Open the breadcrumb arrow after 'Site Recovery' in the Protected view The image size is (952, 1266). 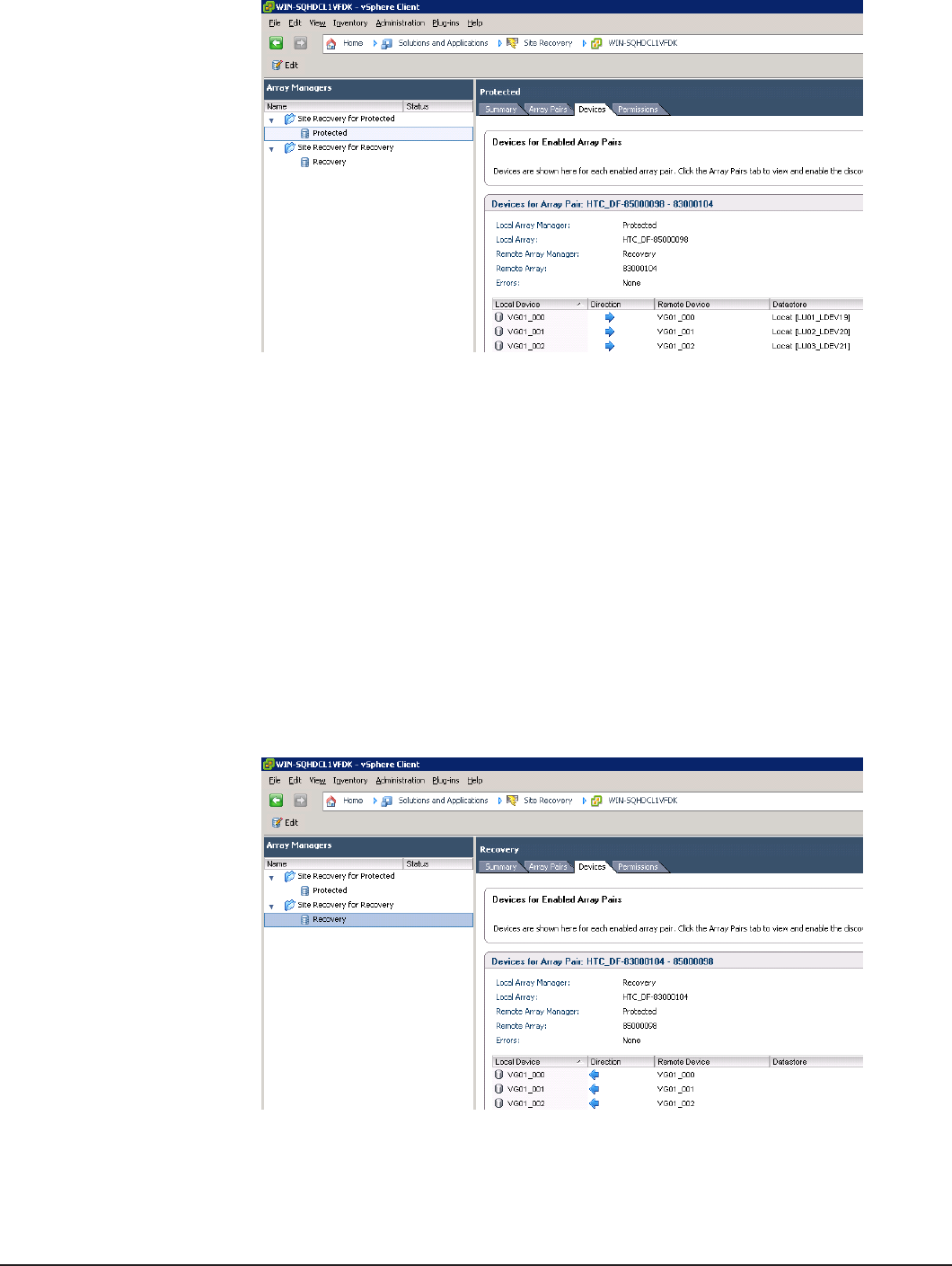pyautogui.click(x=584, y=43)
